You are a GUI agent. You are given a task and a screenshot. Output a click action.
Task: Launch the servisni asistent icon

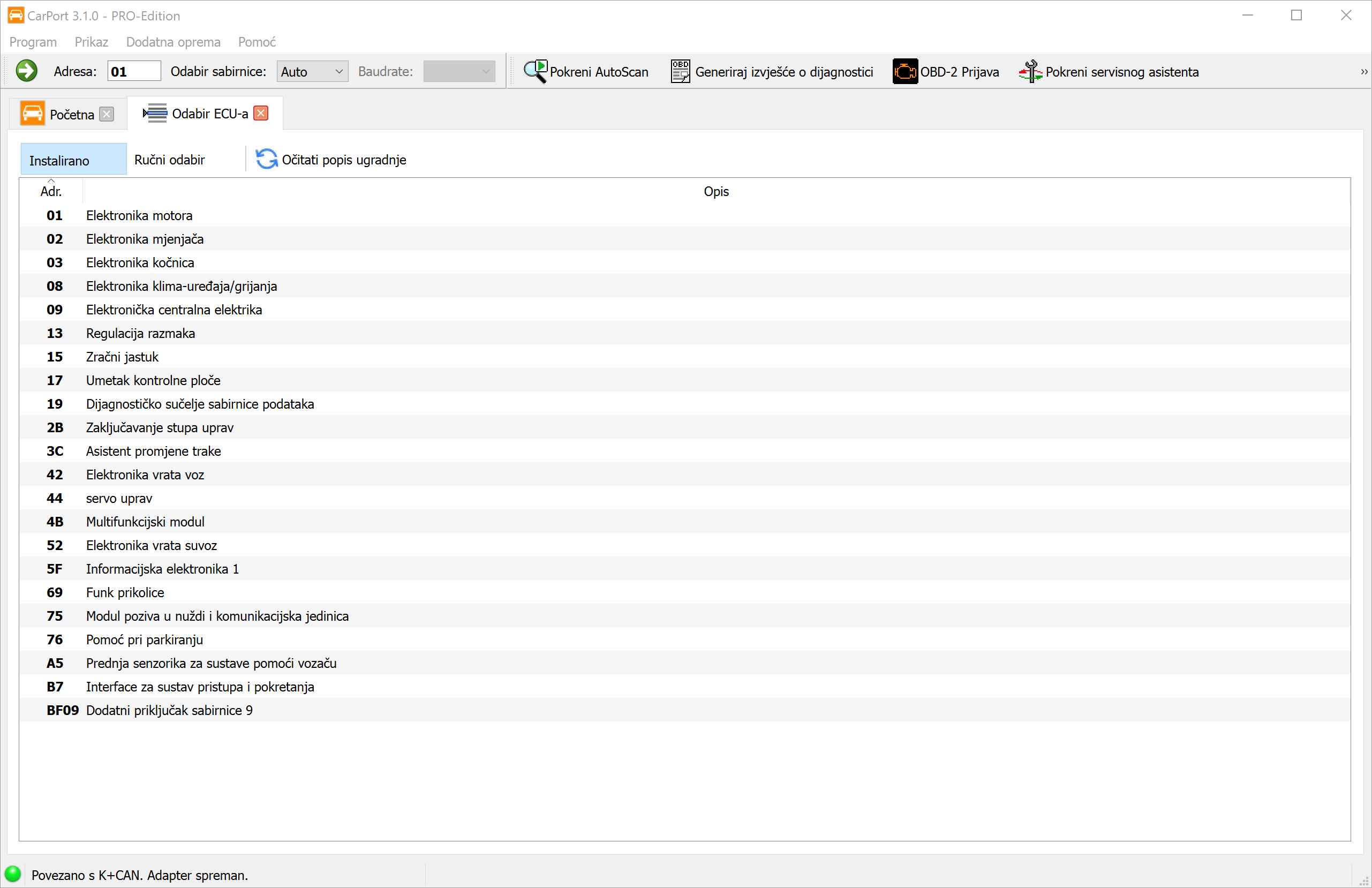1030,72
